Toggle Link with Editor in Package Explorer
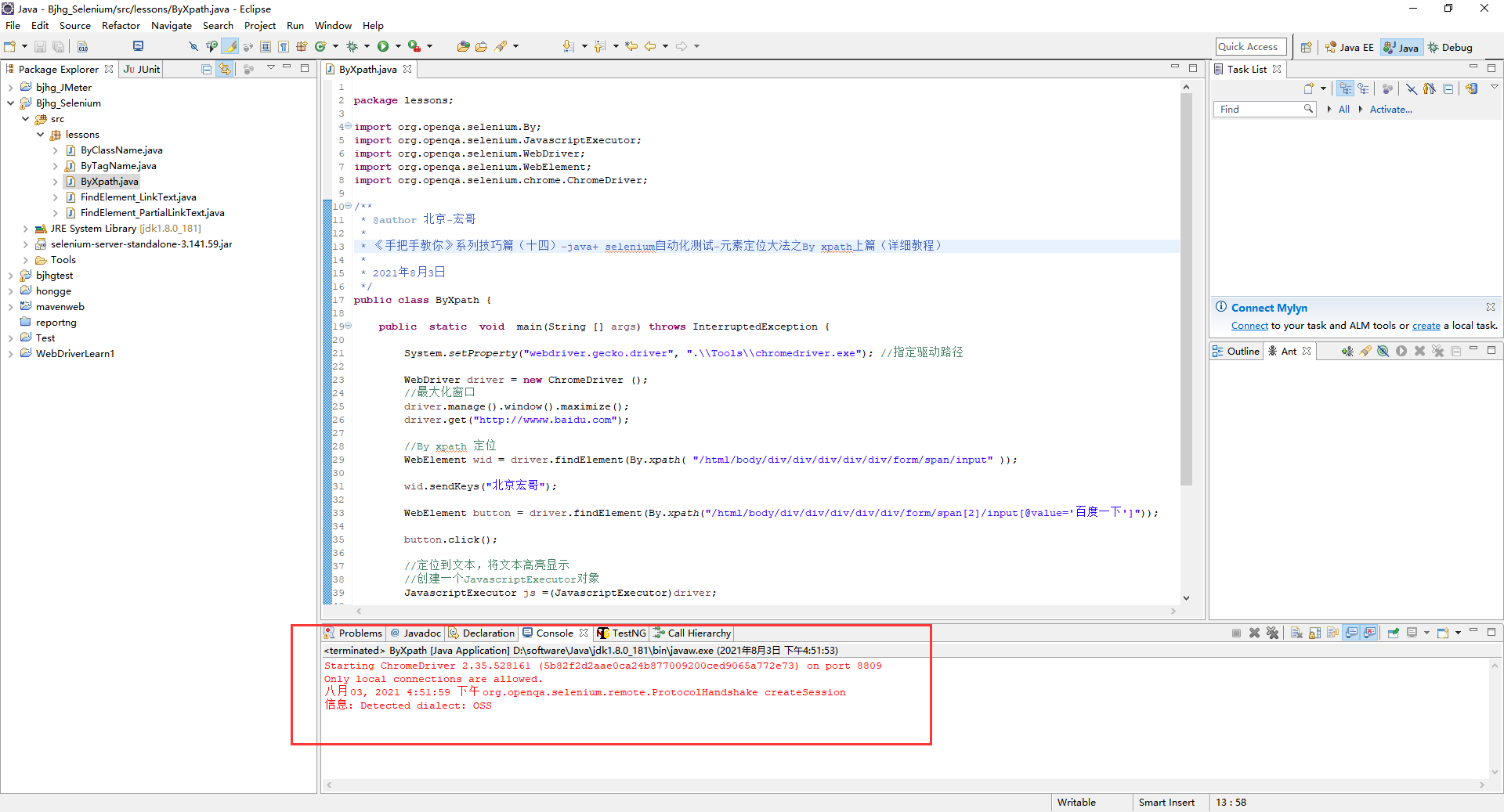Viewport: 1504px width, 812px height. pos(225,69)
